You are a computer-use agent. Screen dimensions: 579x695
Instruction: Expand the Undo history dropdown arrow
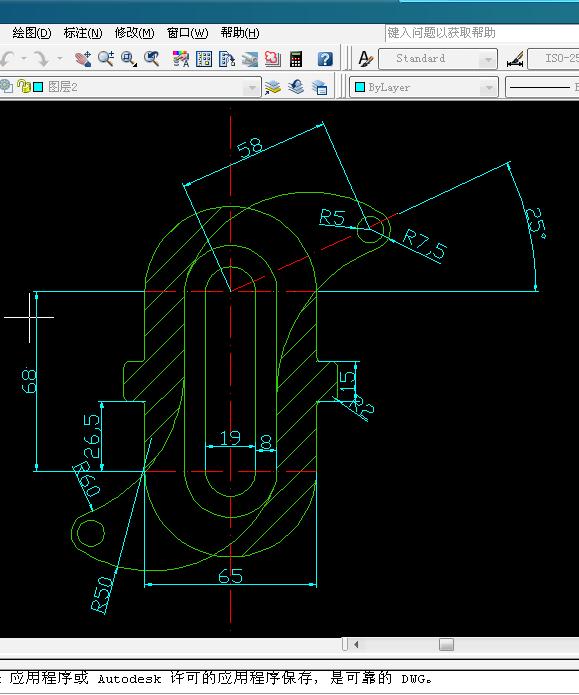point(24,59)
